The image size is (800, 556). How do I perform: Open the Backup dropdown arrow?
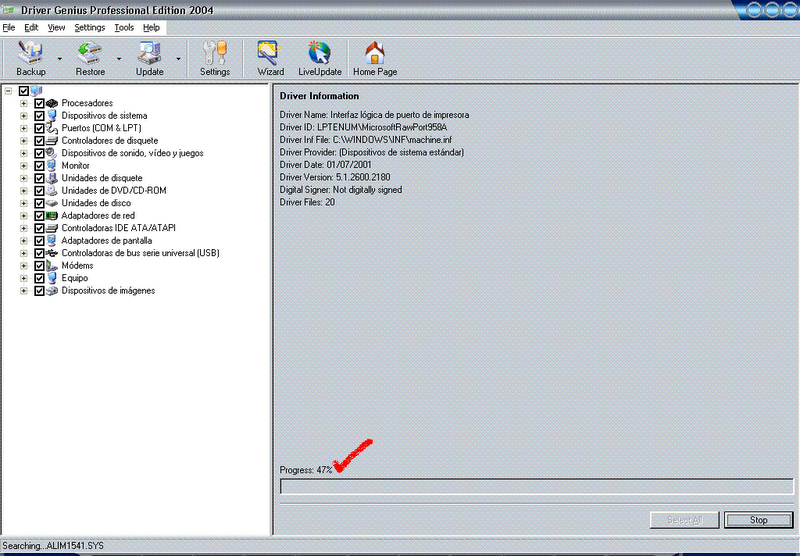[x=60, y=59]
